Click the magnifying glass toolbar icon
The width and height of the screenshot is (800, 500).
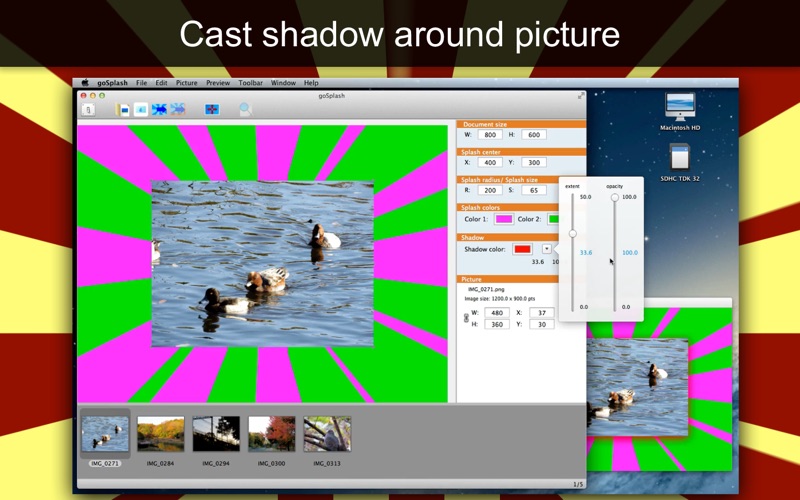[245, 110]
